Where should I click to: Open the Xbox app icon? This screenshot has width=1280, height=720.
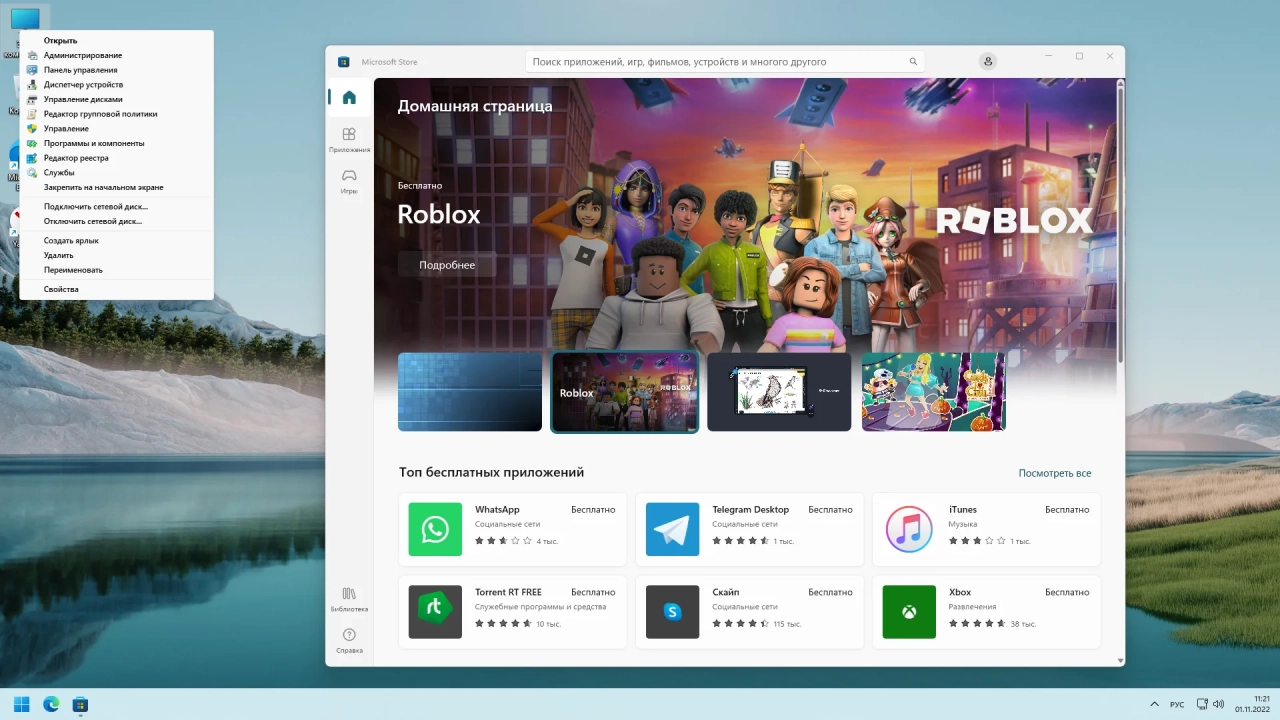(909, 612)
